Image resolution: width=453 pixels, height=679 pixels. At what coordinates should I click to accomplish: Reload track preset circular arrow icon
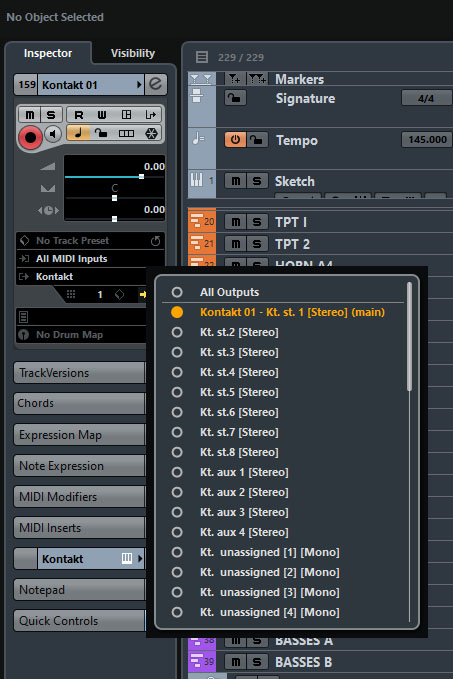[x=155, y=241]
